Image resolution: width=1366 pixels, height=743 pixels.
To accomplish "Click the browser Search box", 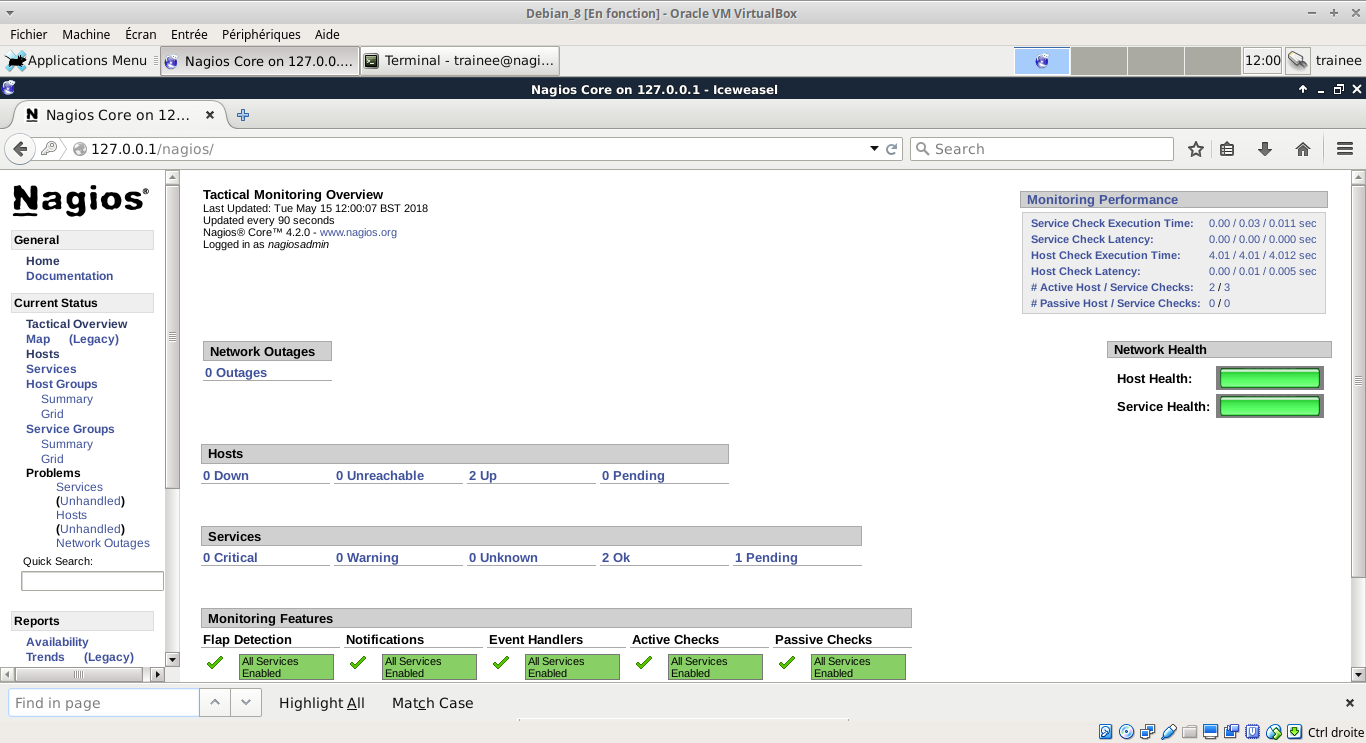I will (x=1042, y=149).
